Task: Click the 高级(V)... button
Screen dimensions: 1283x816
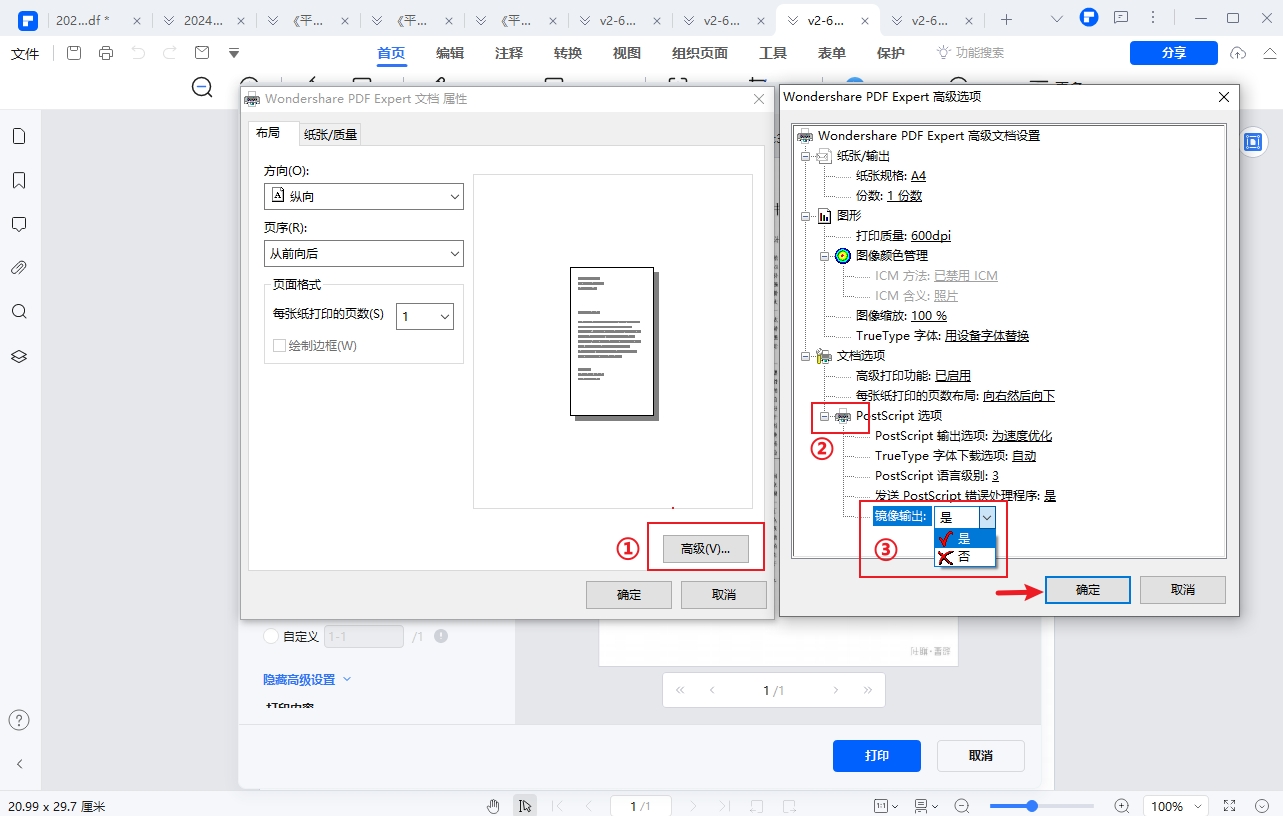Action: point(706,549)
